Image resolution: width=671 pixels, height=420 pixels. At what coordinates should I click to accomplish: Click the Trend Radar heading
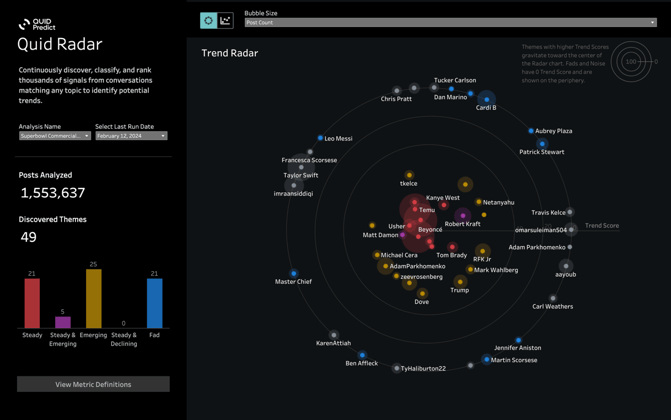[x=230, y=53]
